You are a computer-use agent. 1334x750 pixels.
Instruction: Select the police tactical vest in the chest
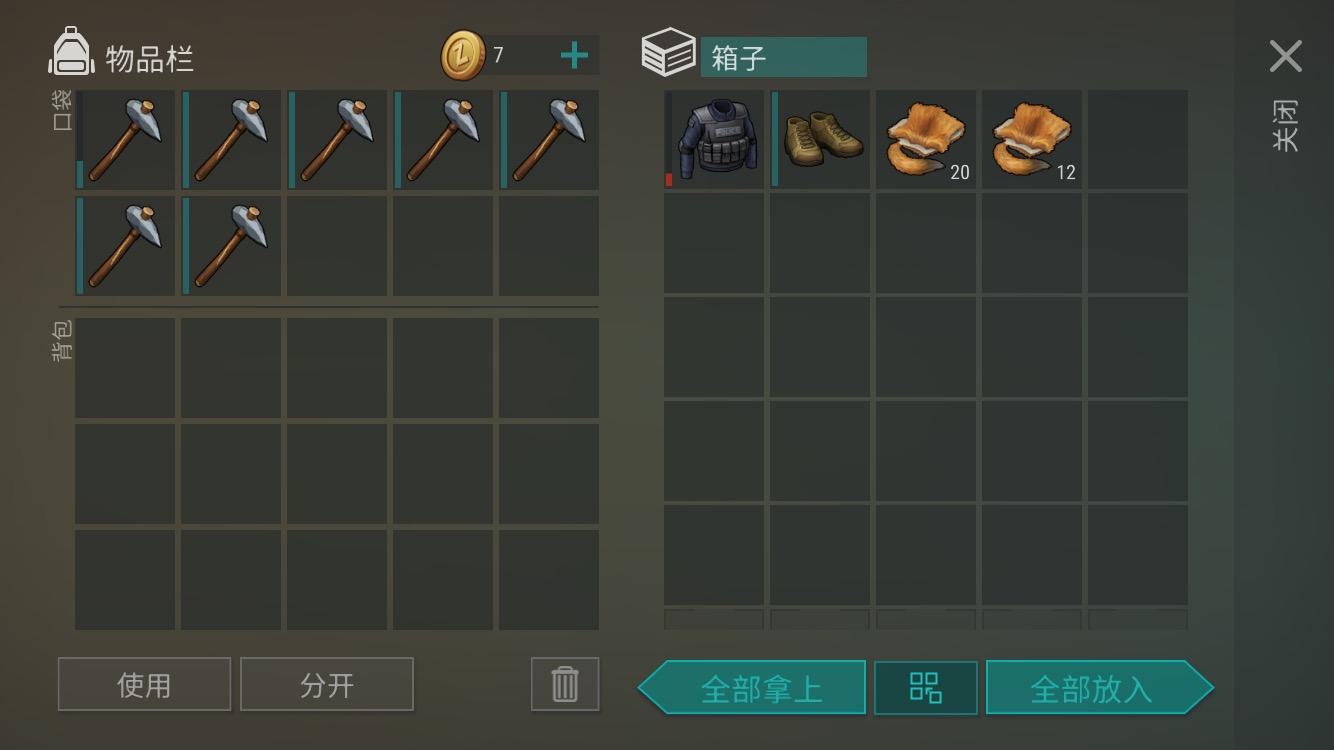click(714, 140)
